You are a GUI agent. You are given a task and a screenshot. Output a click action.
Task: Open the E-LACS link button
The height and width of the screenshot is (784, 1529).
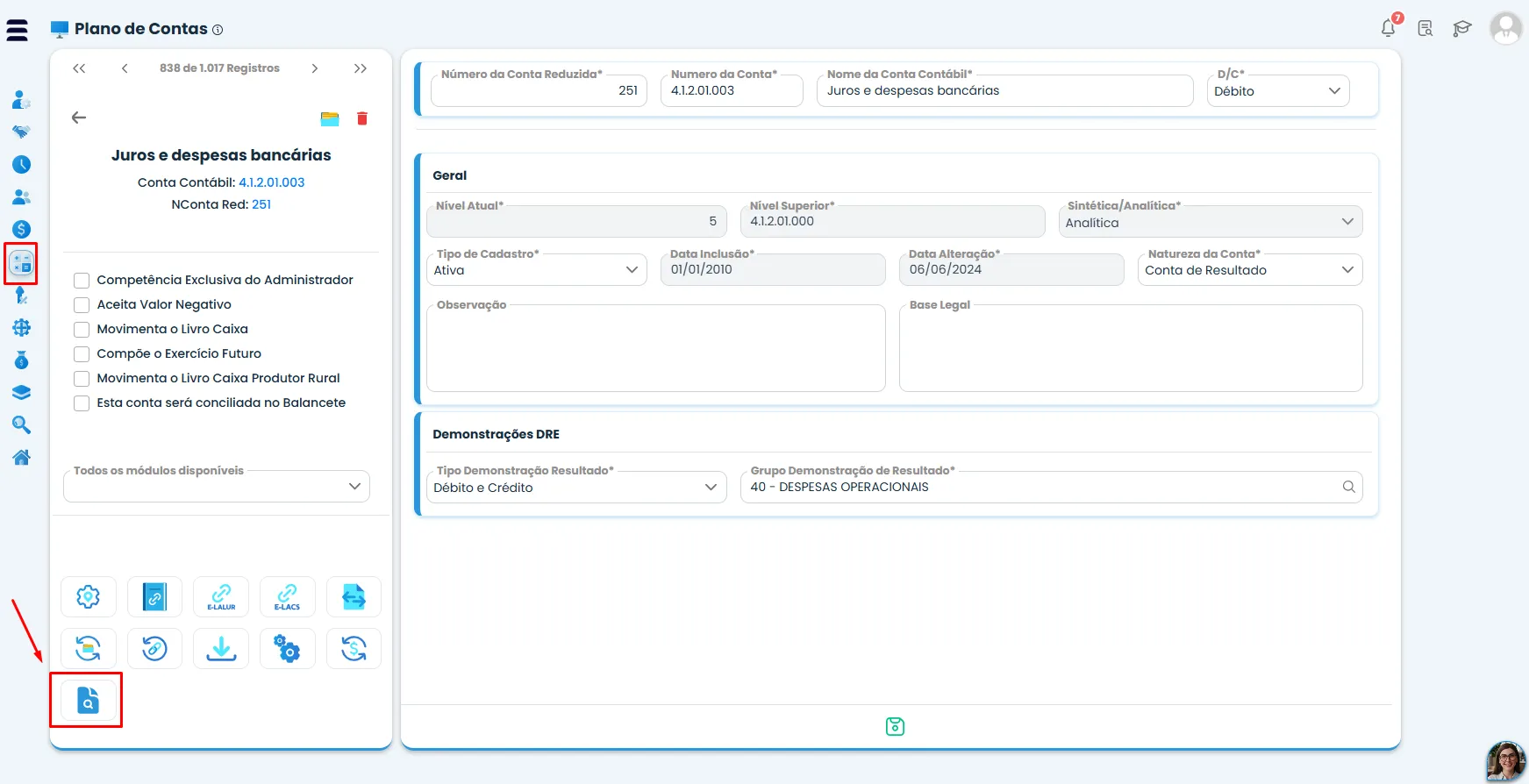[287, 597]
